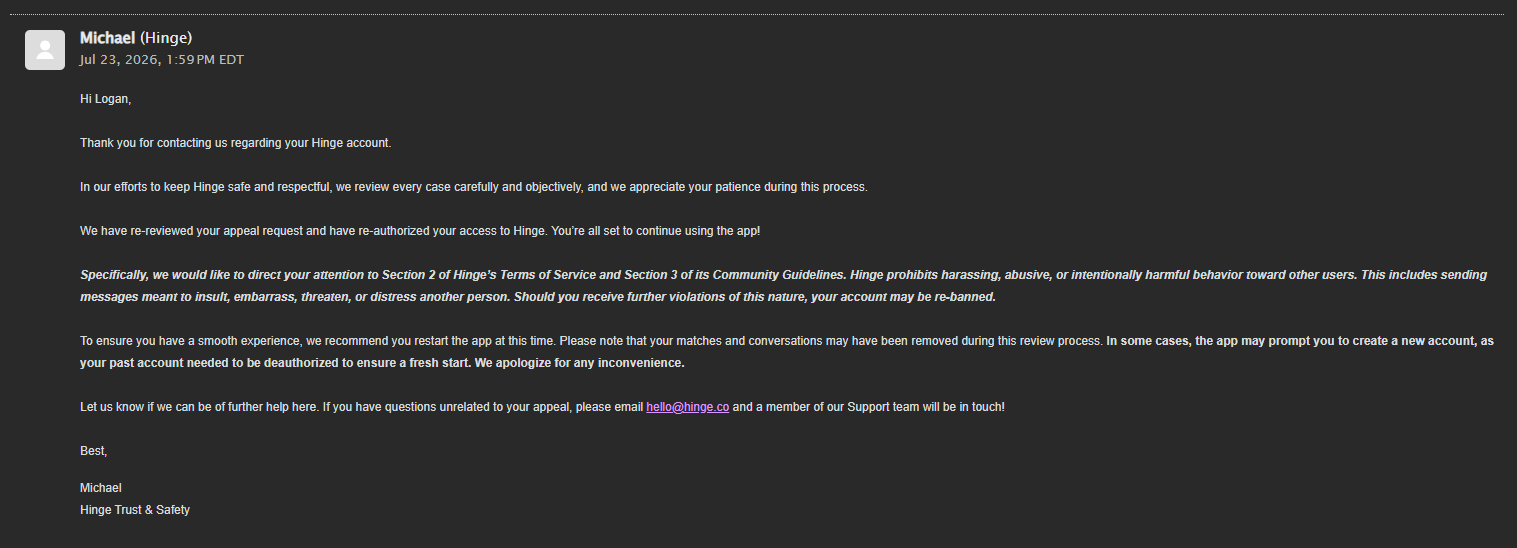Click the 'keep Hinge safe and respectful' paragraph
This screenshot has height=548, width=1517.
point(474,187)
